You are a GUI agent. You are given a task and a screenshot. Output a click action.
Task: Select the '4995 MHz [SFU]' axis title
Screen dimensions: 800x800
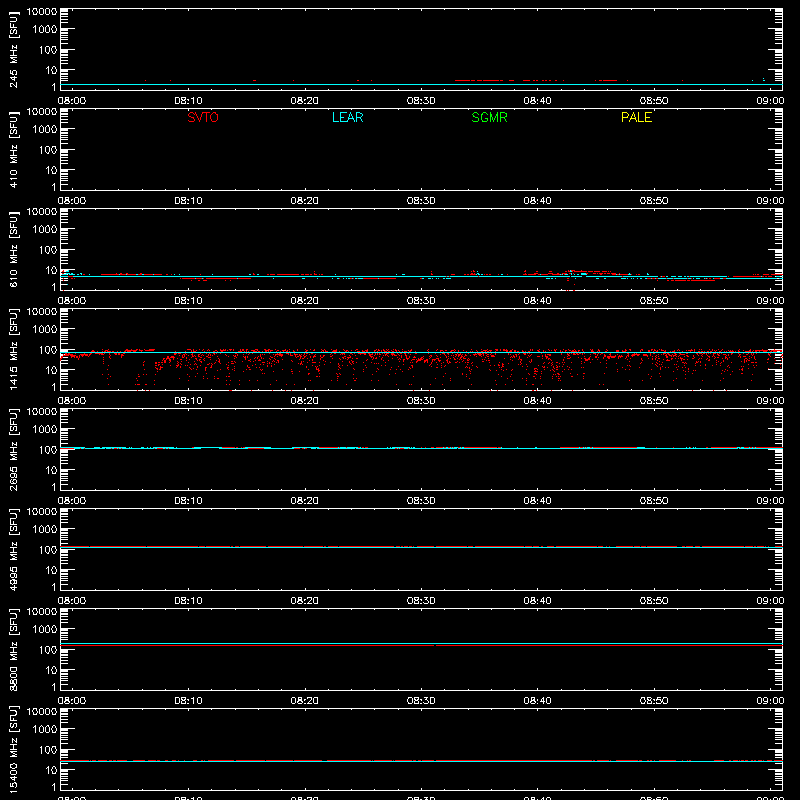pos(13,549)
